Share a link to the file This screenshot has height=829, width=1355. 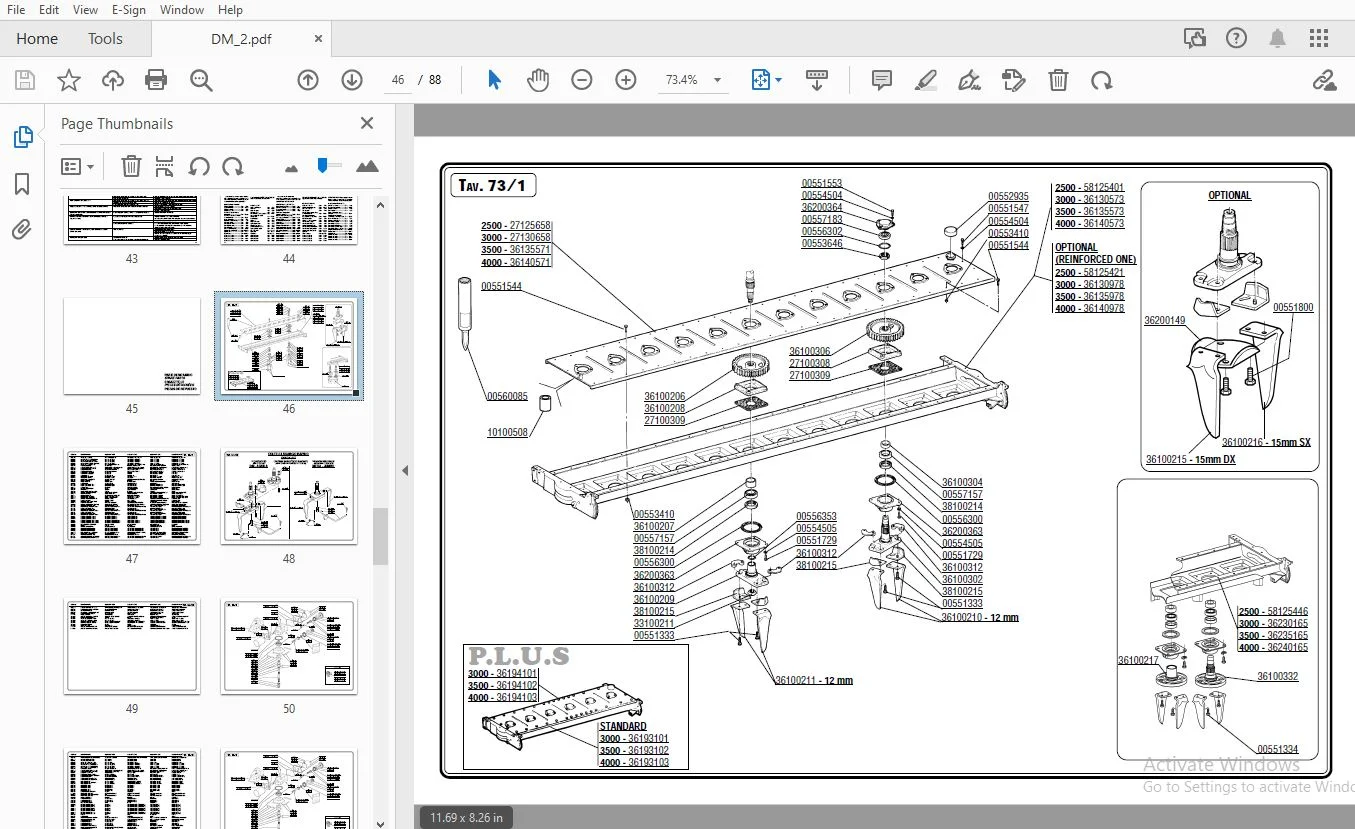tap(1324, 80)
